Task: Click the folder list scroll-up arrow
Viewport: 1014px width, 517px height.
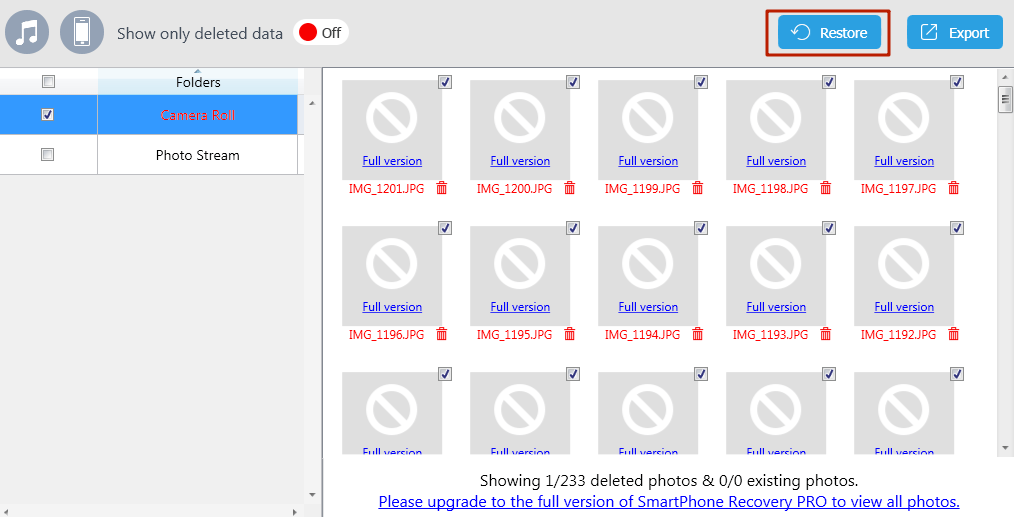Action: (x=310, y=103)
